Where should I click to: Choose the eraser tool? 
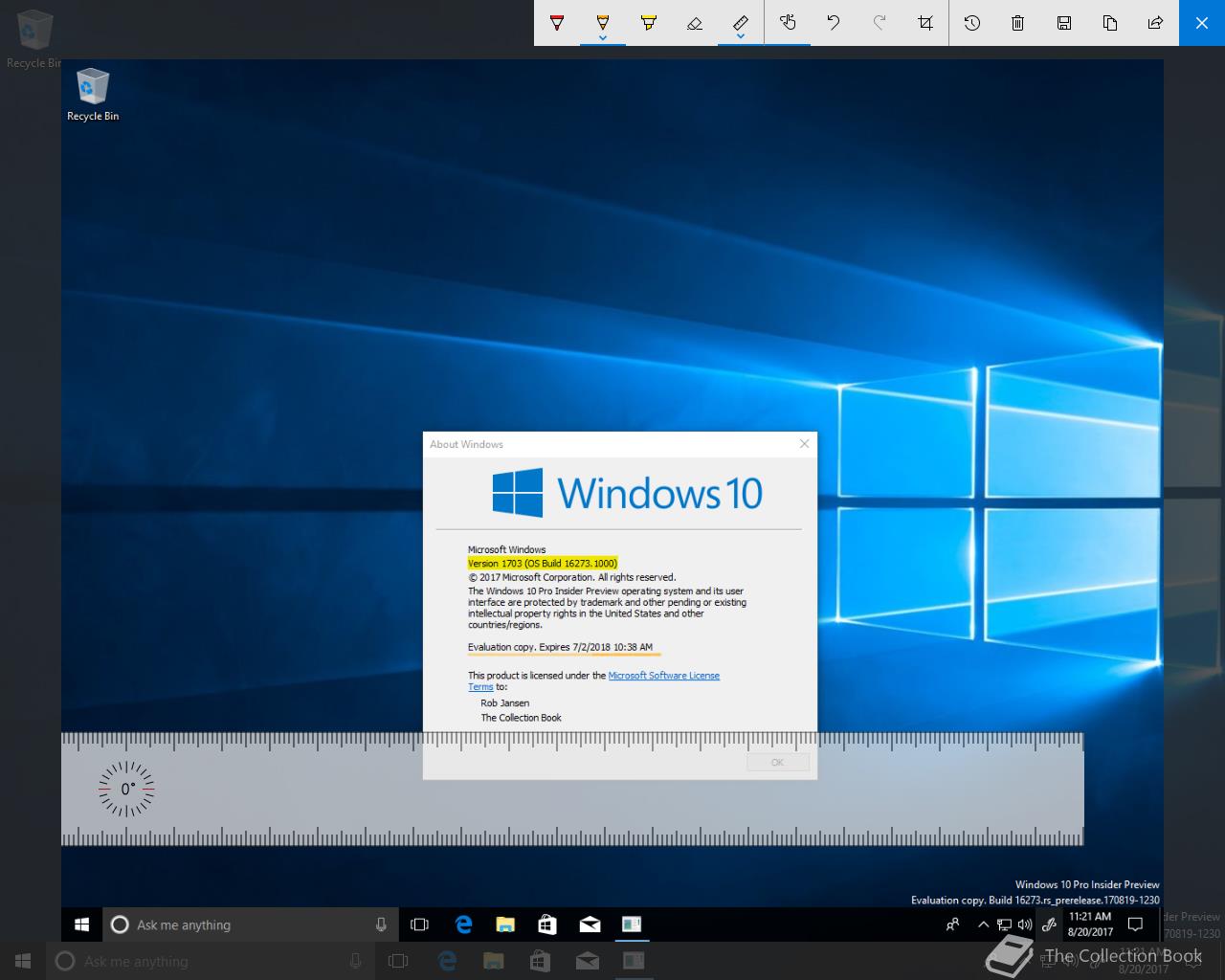click(x=695, y=22)
